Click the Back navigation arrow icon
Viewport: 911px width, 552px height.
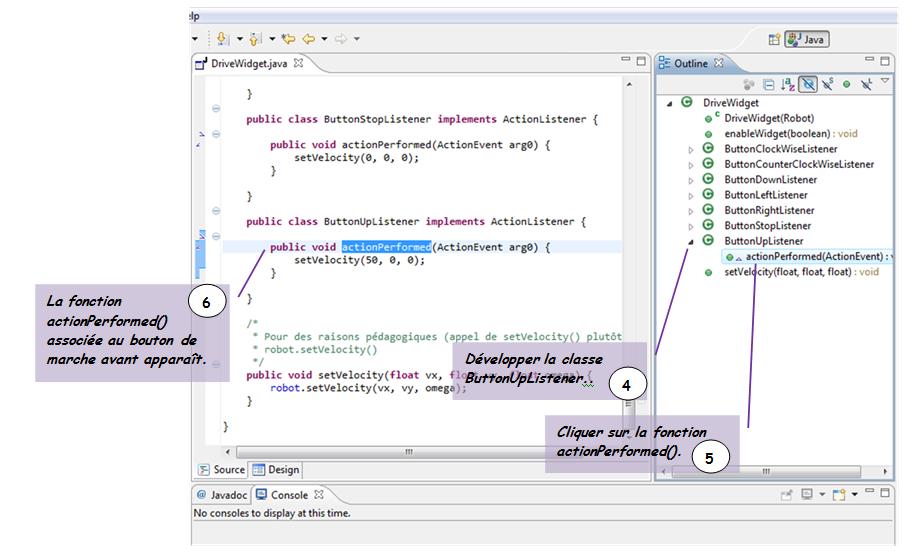point(309,39)
